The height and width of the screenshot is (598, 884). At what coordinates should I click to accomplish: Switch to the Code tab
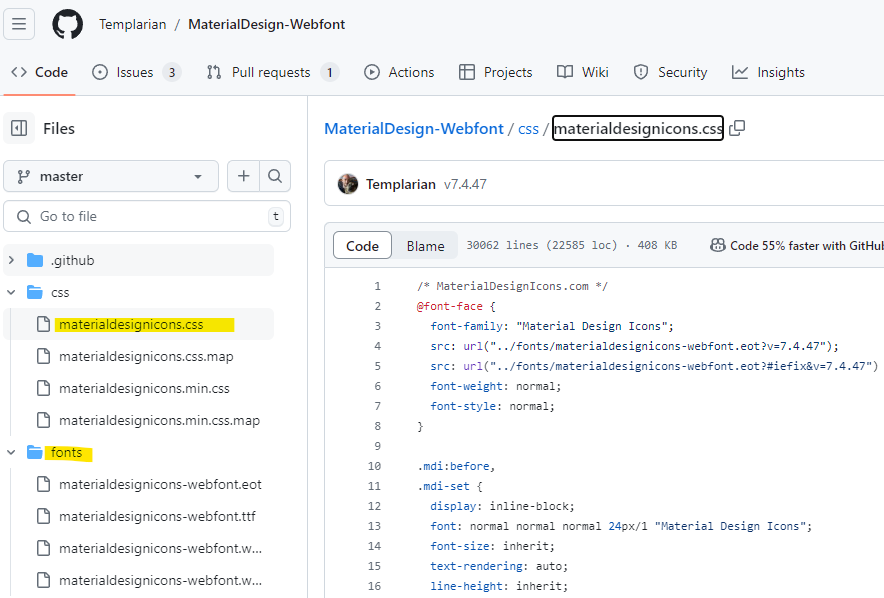pos(39,72)
